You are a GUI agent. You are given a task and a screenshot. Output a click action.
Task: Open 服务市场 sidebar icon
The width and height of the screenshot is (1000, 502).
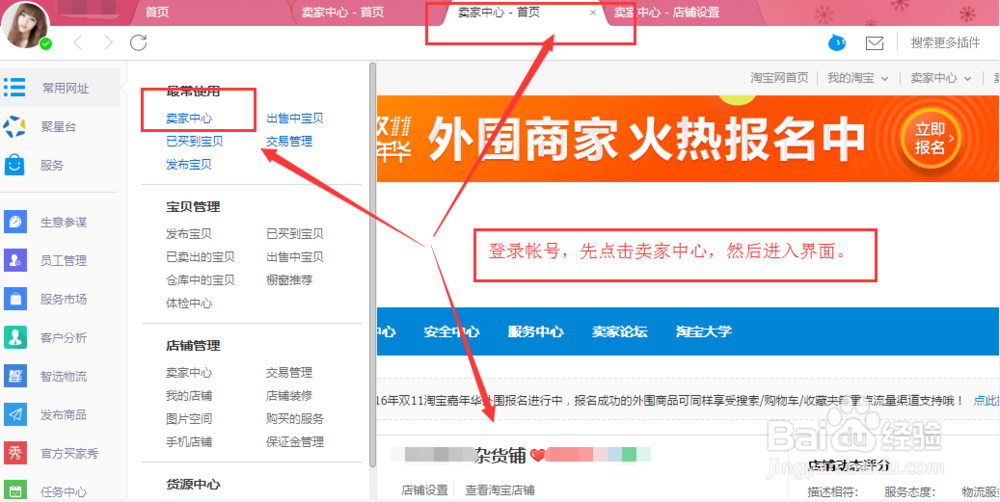(15, 299)
